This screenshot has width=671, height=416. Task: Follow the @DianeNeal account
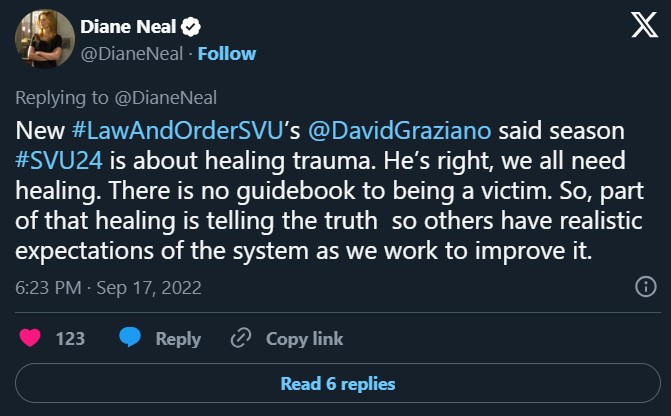227,53
